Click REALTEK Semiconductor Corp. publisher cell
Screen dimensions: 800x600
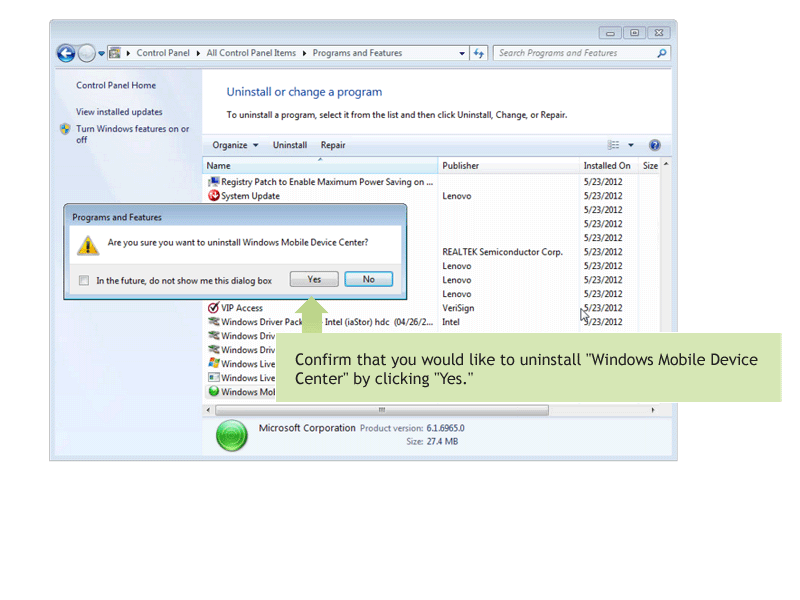click(x=502, y=252)
